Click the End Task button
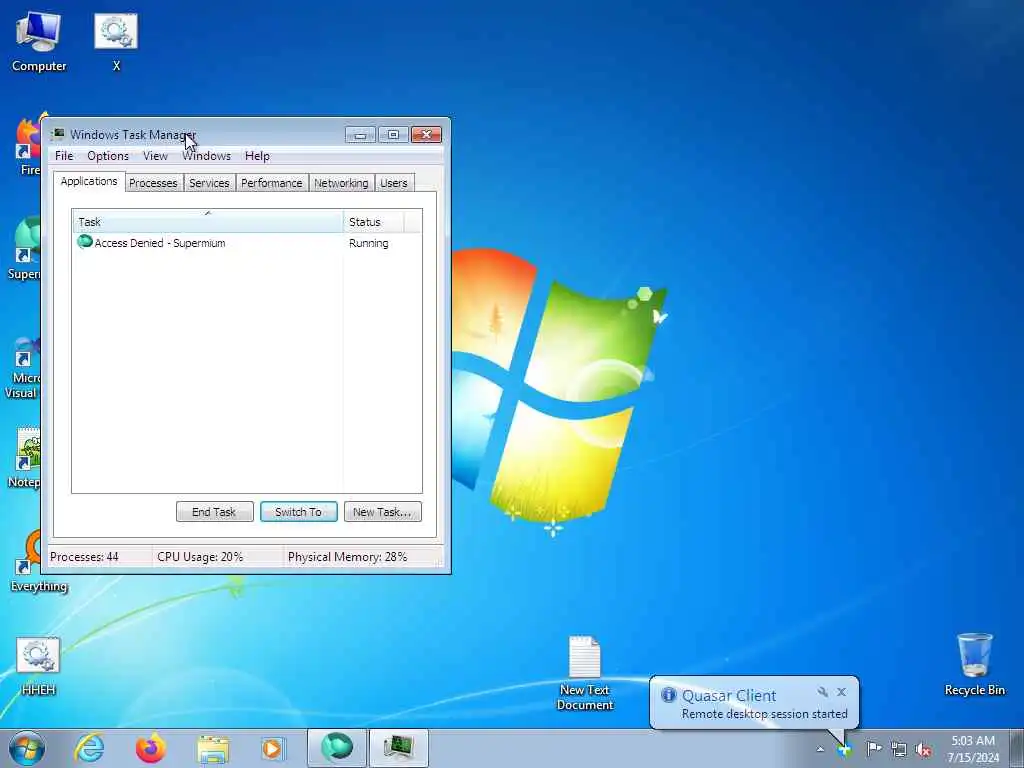The width and height of the screenshot is (1024, 768). click(214, 512)
